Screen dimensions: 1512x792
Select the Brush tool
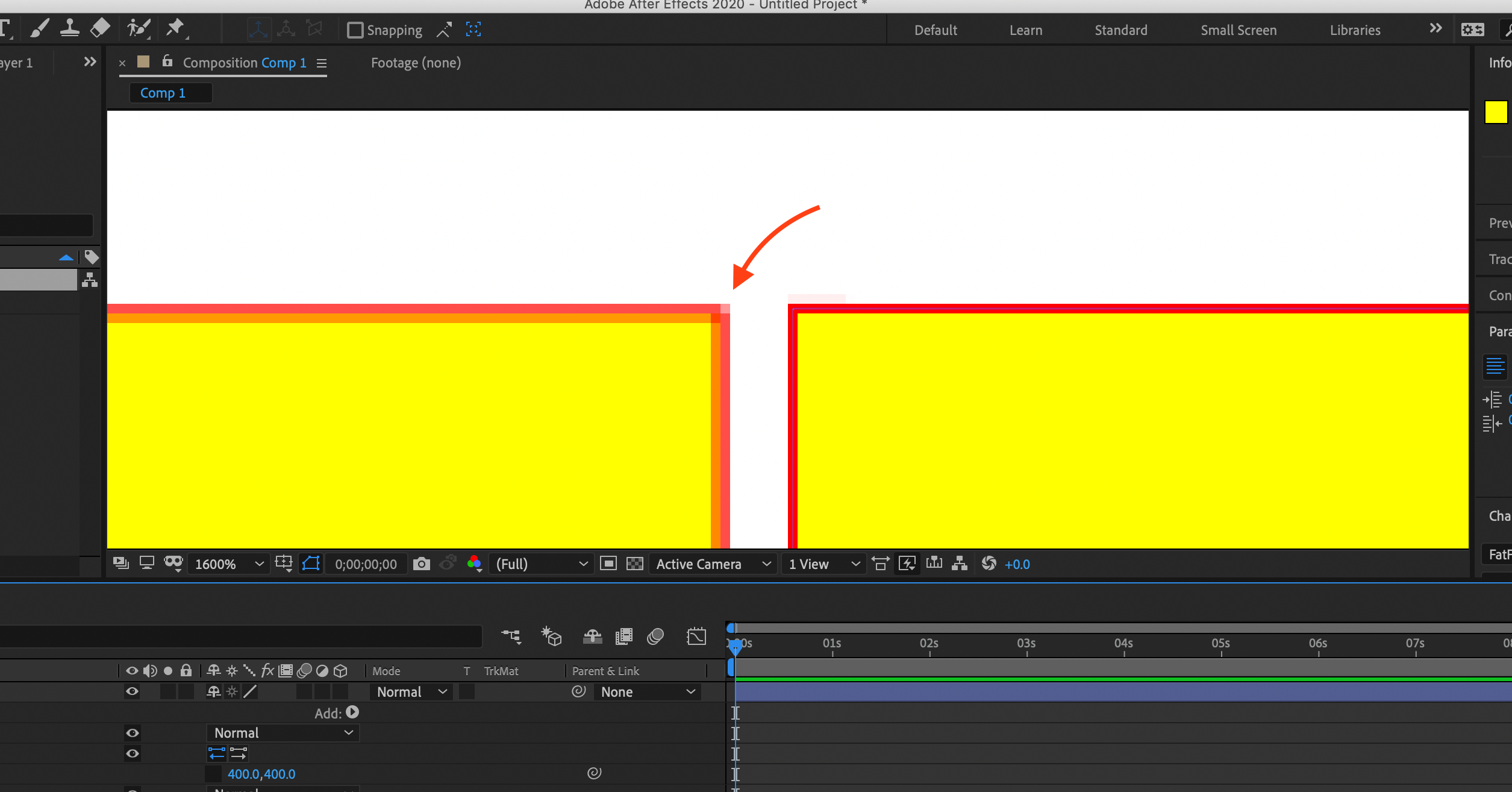[x=40, y=27]
